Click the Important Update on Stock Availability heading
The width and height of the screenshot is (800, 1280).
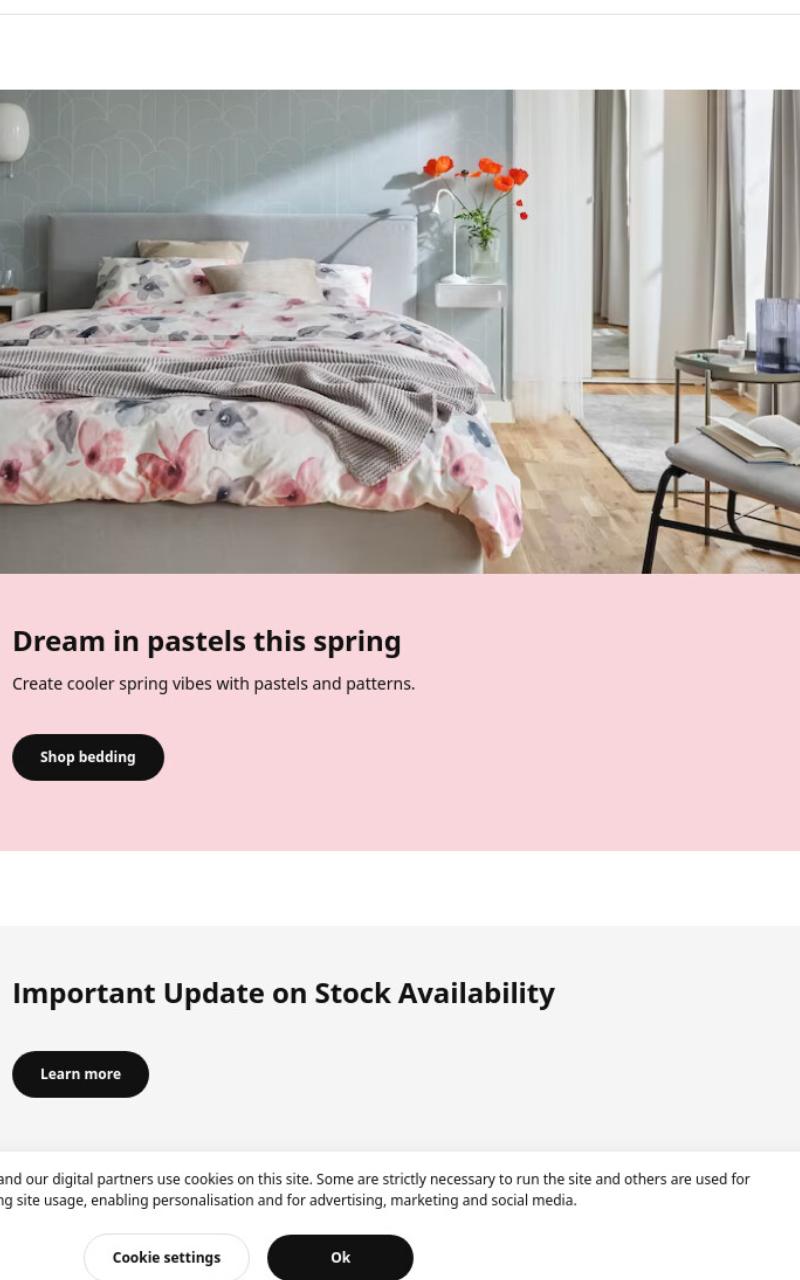283,993
